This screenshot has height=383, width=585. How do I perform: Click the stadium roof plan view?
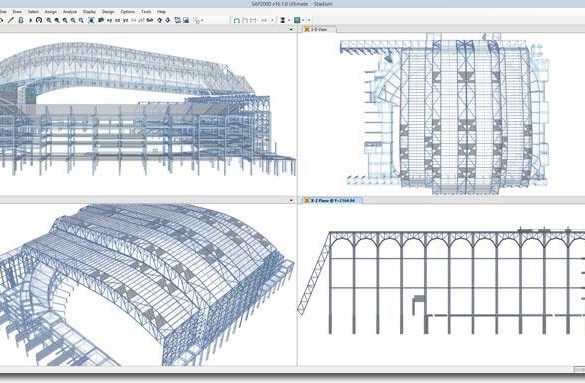coord(444,114)
